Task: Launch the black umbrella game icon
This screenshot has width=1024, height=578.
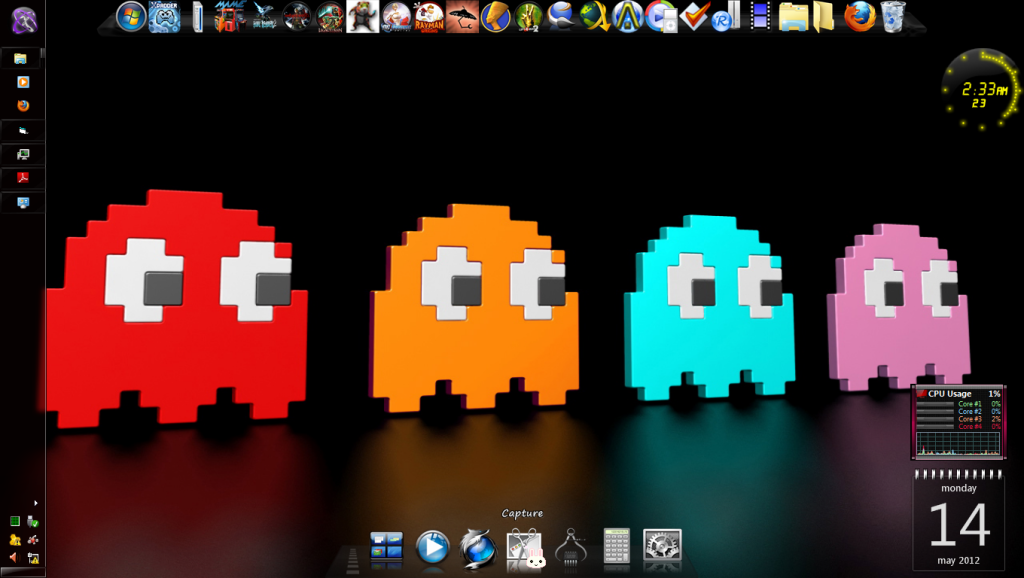Action: click(x=462, y=16)
